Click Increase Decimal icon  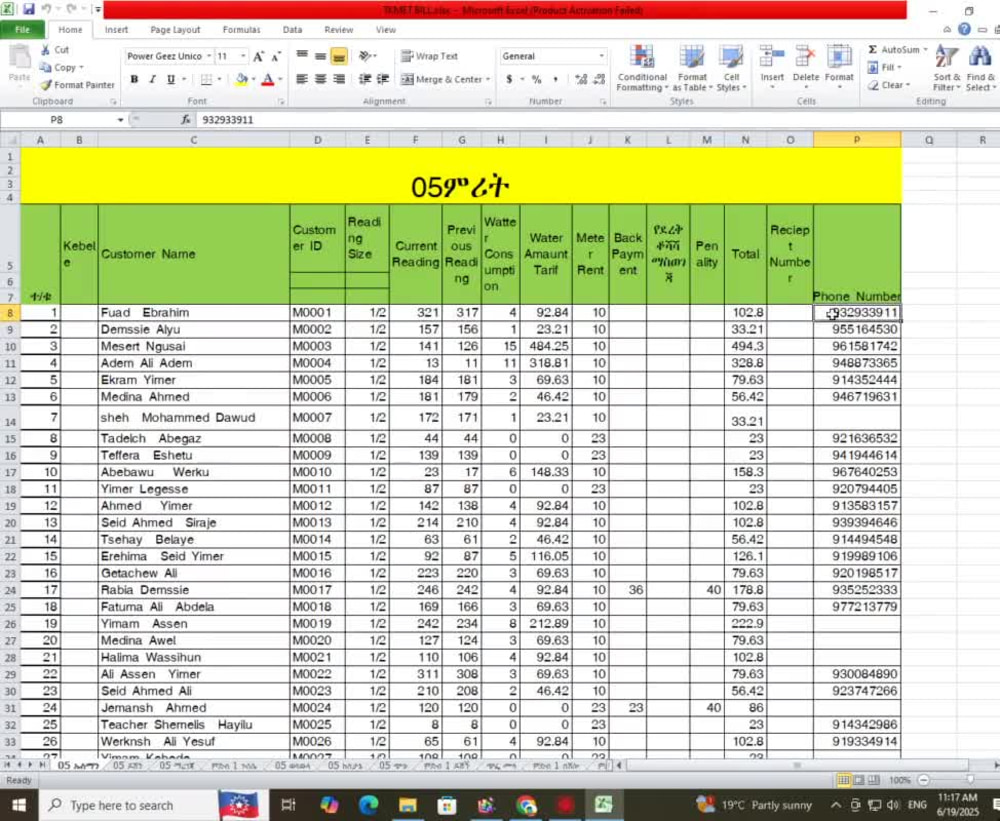coord(580,79)
